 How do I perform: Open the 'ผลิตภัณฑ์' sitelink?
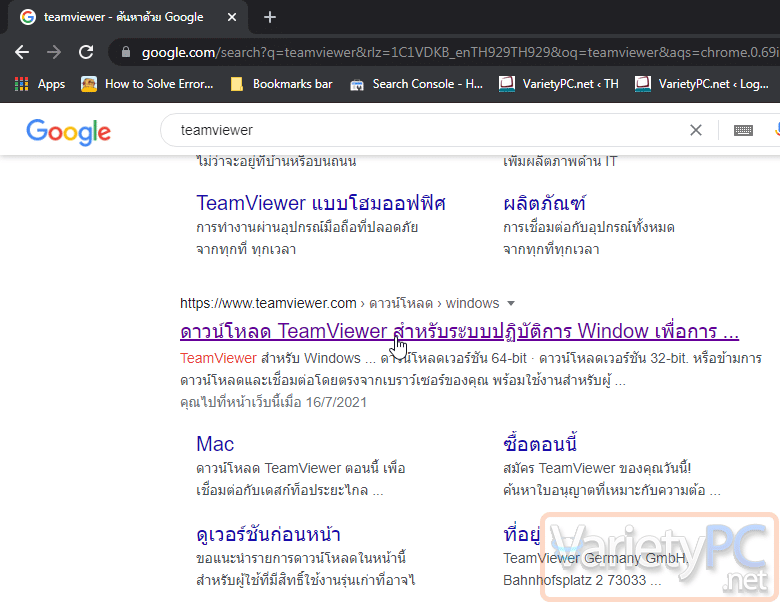click(544, 203)
